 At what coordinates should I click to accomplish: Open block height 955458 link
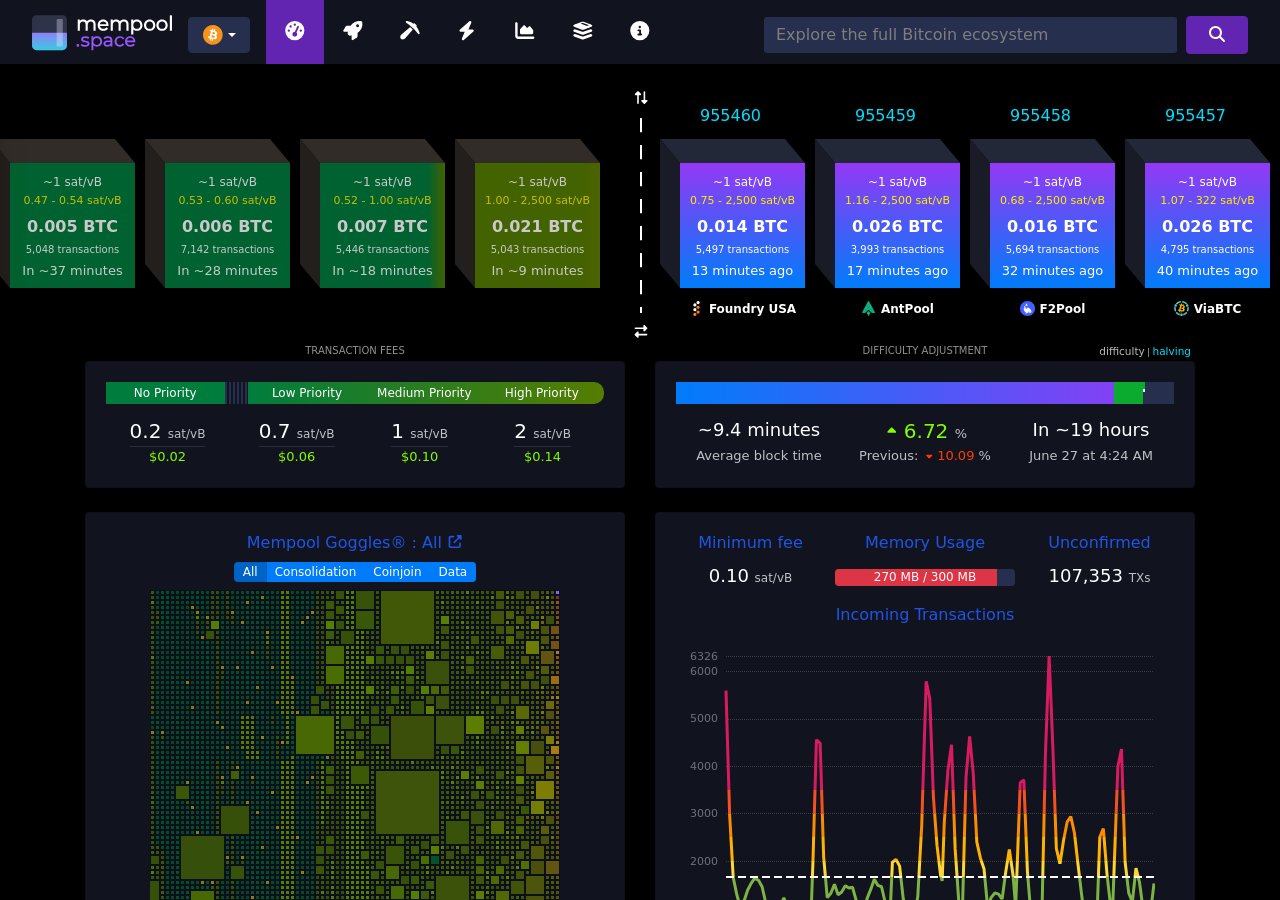[1040, 116]
